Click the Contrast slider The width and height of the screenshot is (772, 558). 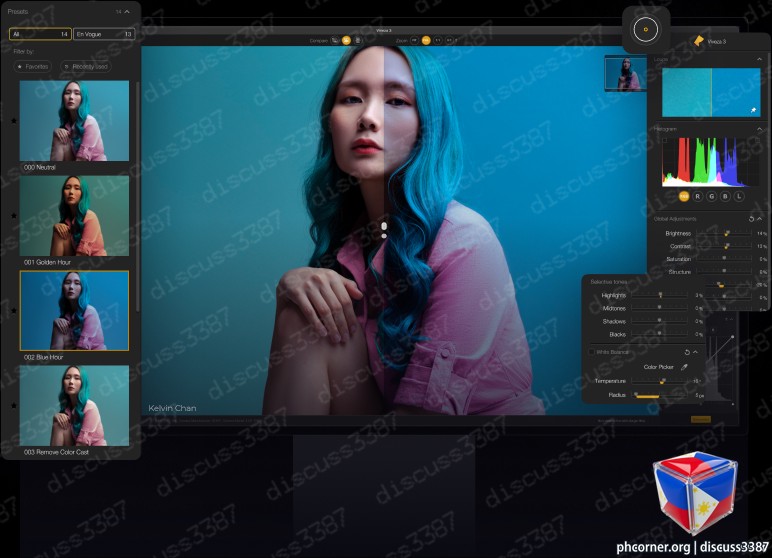(x=724, y=246)
